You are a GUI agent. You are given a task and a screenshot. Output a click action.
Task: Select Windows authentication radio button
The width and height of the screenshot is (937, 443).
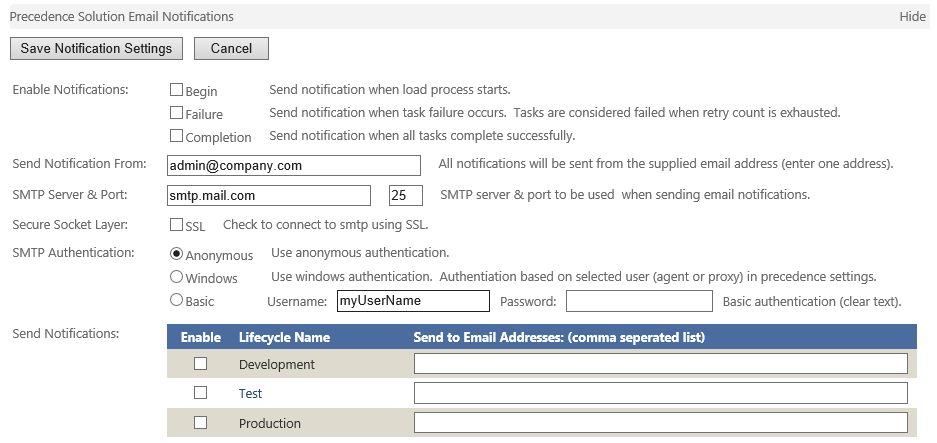[176, 277]
